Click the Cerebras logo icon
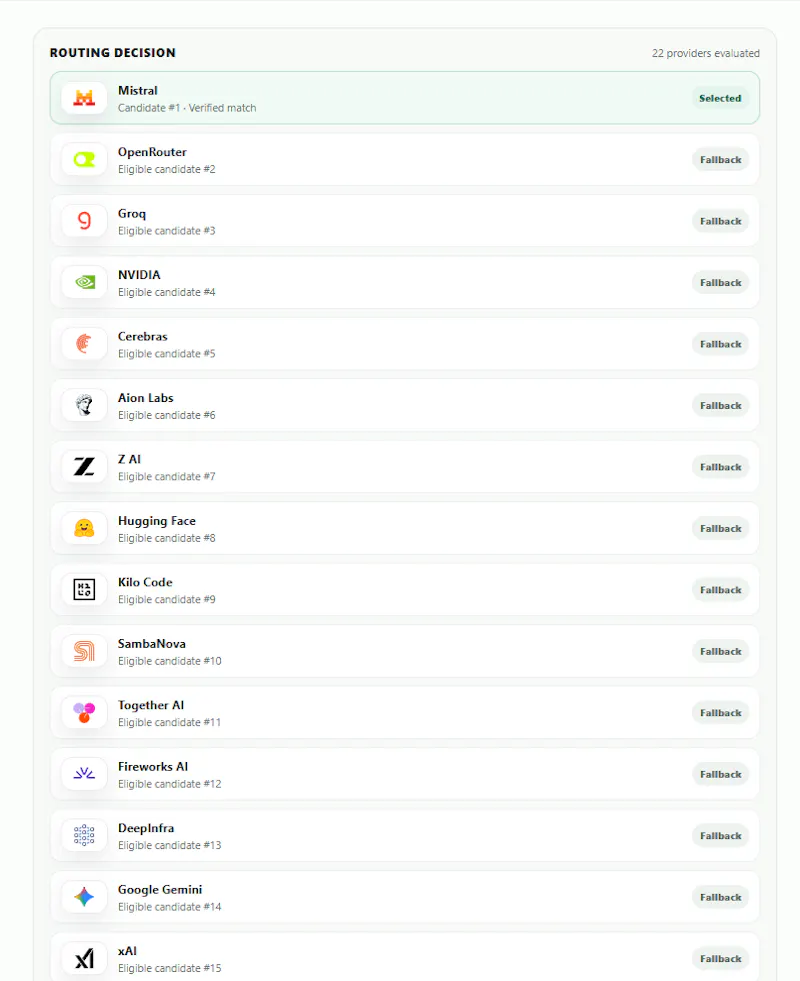The height and width of the screenshot is (981, 800). (x=84, y=344)
